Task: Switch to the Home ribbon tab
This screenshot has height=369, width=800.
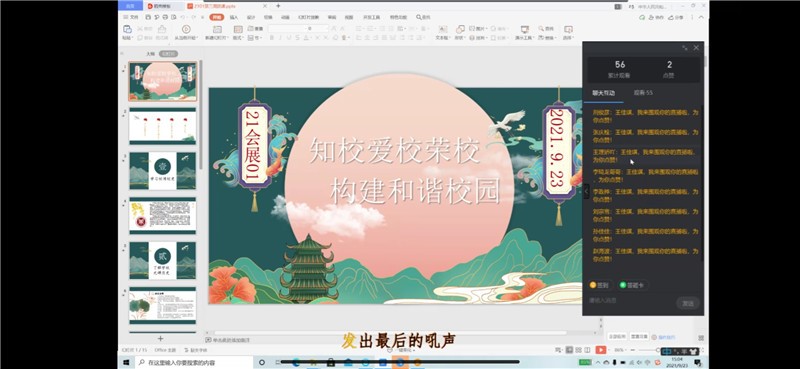Action: (216, 17)
